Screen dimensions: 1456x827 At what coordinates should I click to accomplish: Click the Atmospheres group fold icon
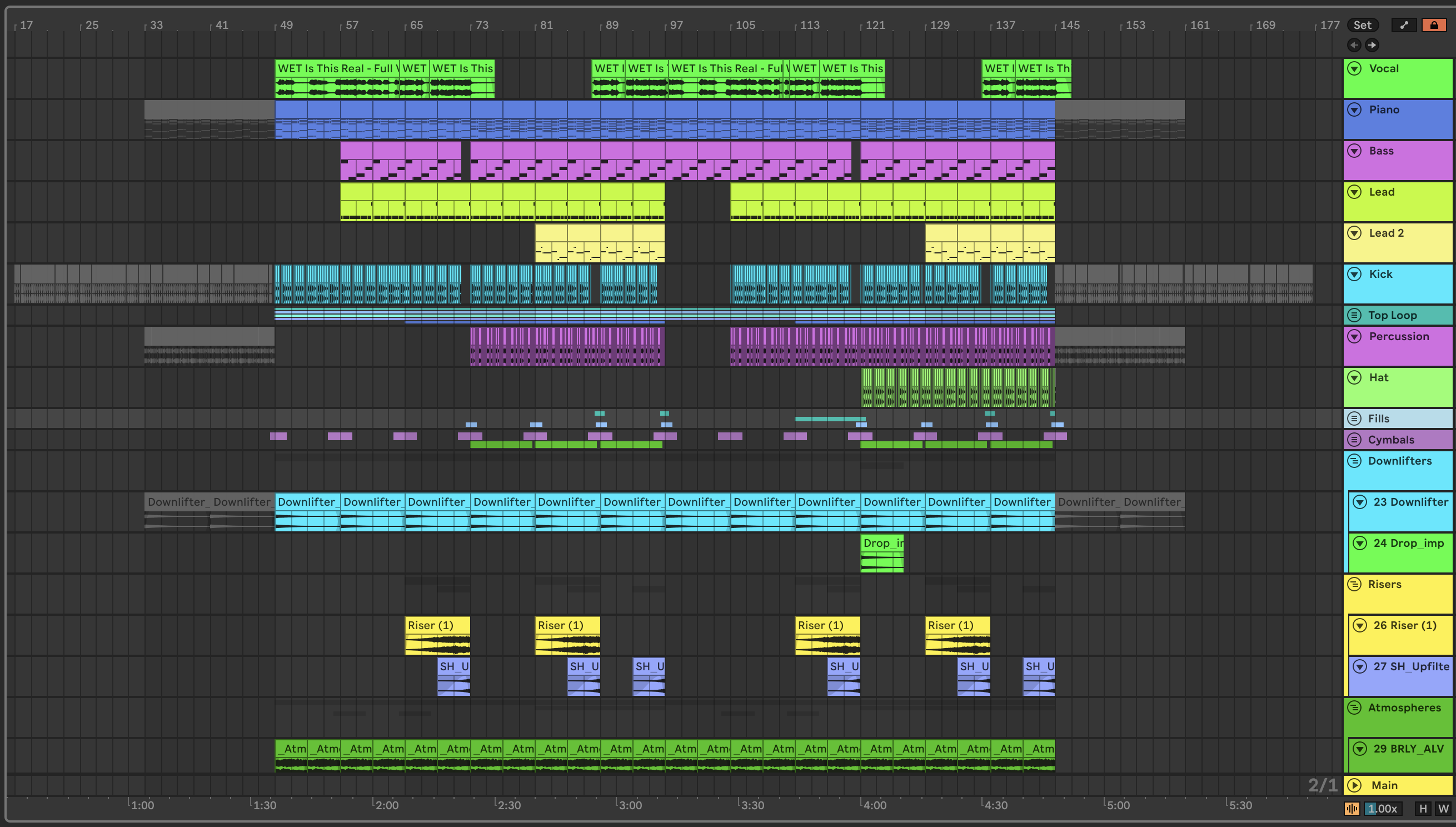click(x=1354, y=708)
